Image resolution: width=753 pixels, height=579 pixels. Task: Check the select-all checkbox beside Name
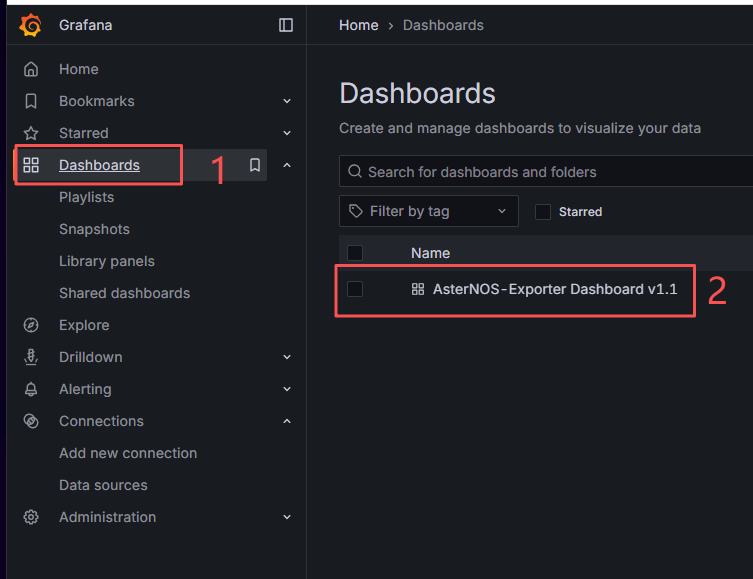(x=355, y=253)
